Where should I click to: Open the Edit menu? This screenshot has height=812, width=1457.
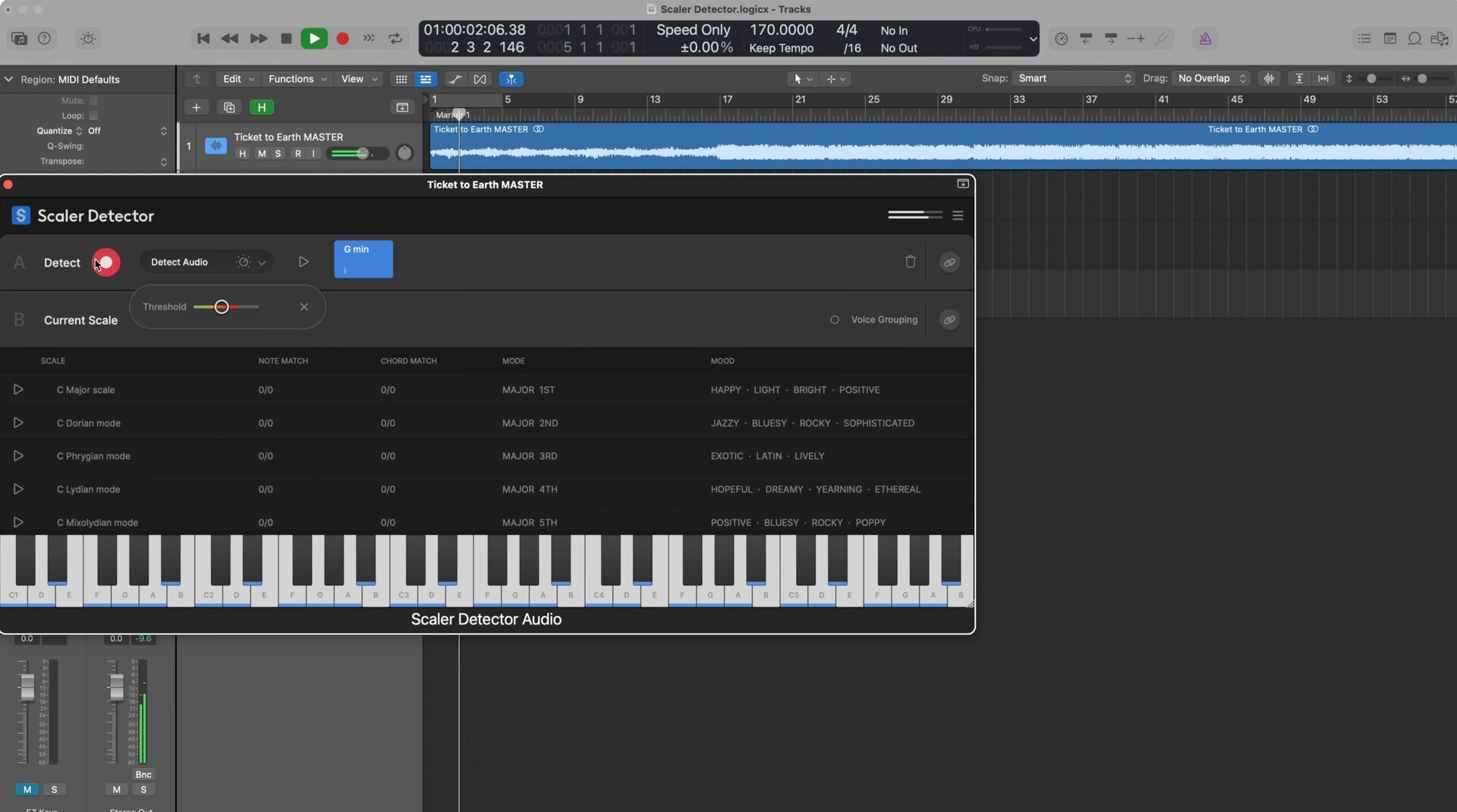click(x=238, y=79)
